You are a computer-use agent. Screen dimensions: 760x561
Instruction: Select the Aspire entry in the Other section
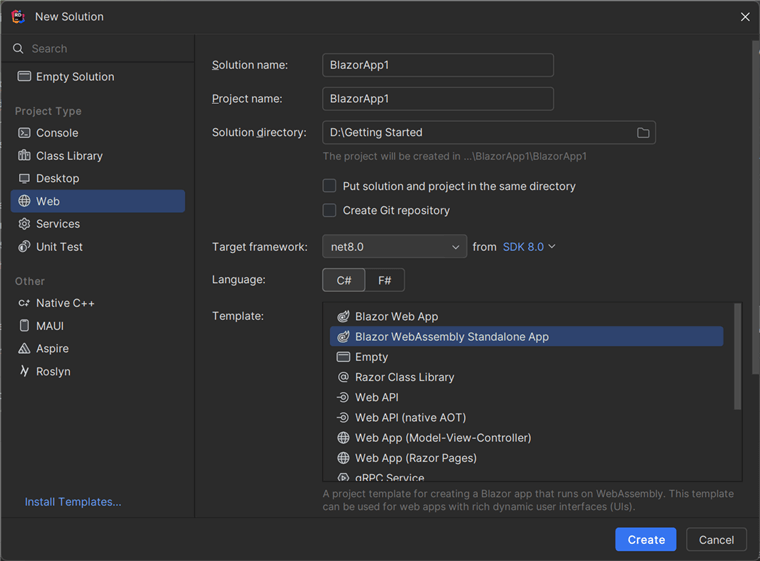pos(97,348)
